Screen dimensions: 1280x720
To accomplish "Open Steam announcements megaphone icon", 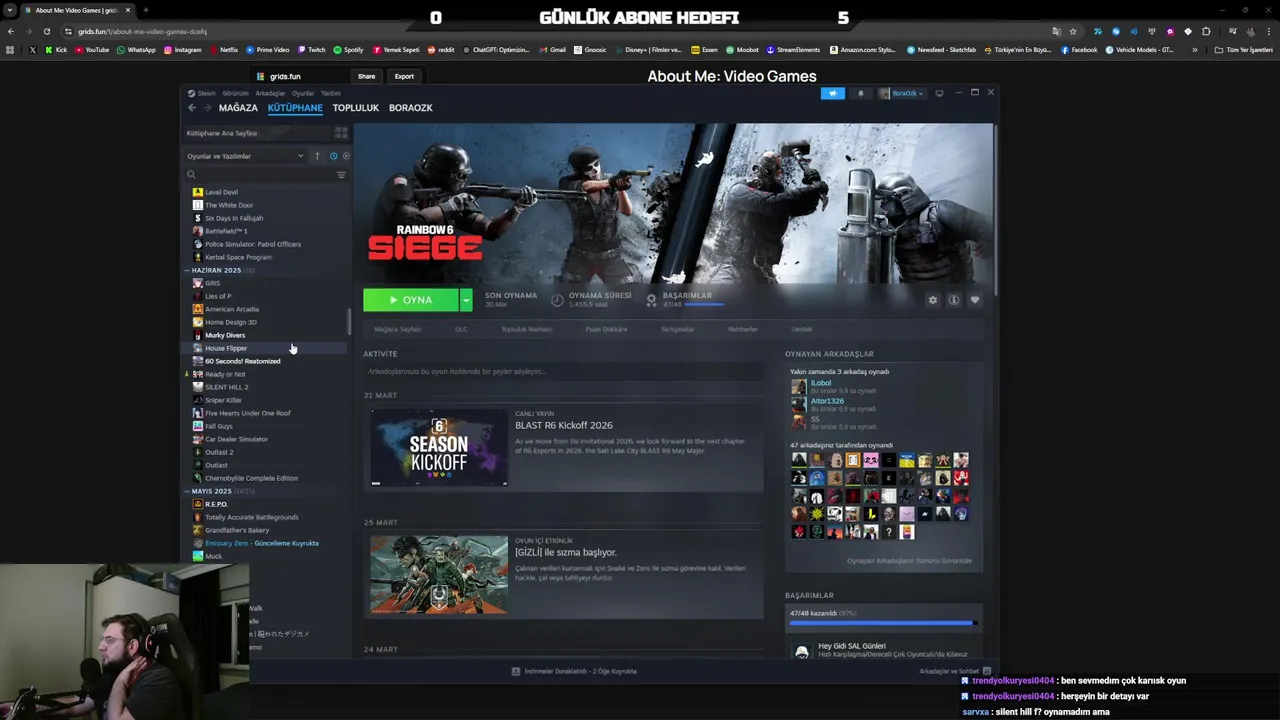I will pyautogui.click(x=832, y=93).
